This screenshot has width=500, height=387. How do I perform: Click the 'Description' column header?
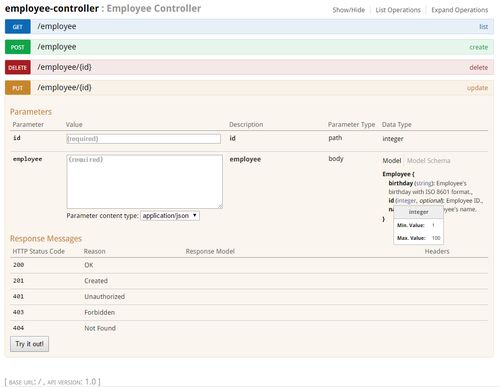point(246,124)
